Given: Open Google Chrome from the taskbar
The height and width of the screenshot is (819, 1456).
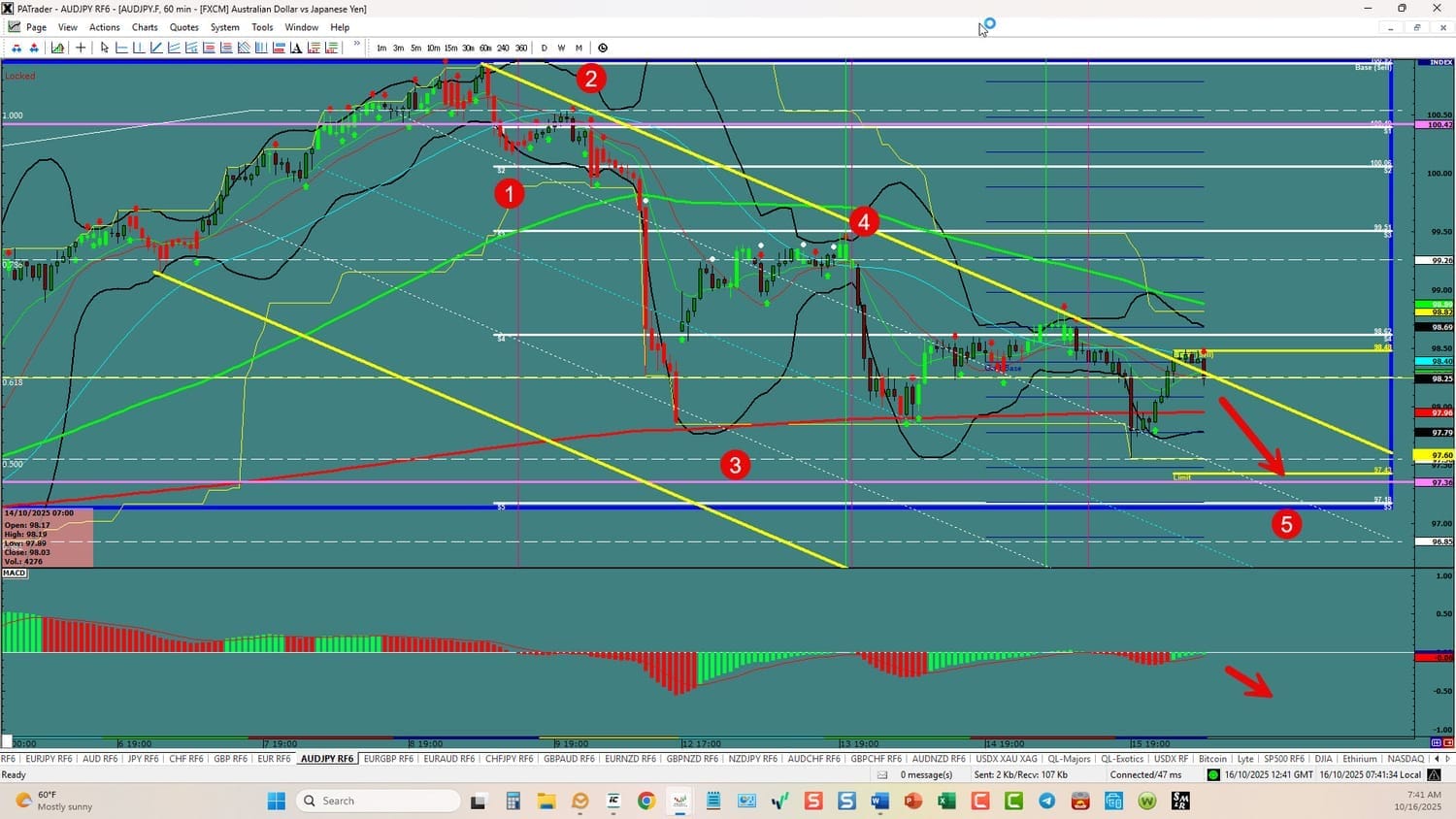Looking at the screenshot, I should [x=645, y=801].
